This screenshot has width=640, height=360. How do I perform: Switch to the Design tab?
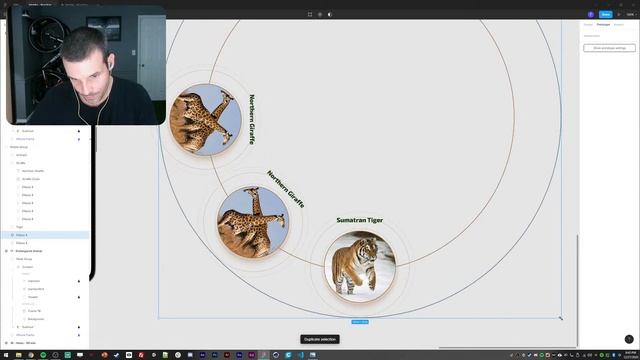click(x=588, y=25)
